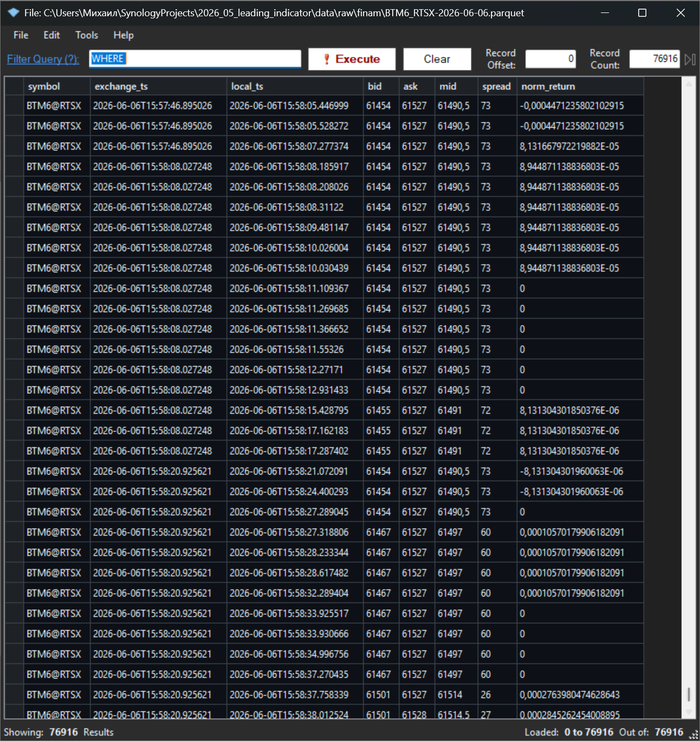700x741 pixels.
Task: Select row header for row 15:58:05.446999
Action: (x=14, y=106)
